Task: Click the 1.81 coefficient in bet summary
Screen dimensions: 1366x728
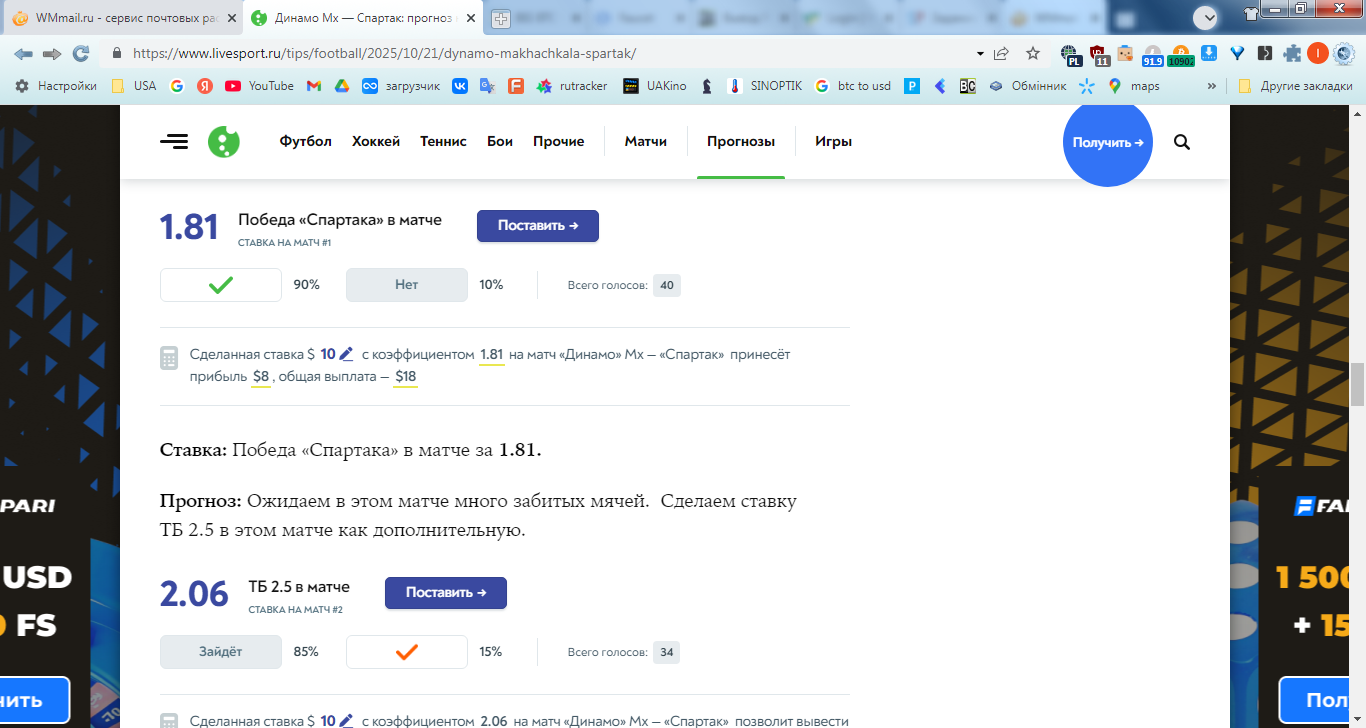Action: 492,354
